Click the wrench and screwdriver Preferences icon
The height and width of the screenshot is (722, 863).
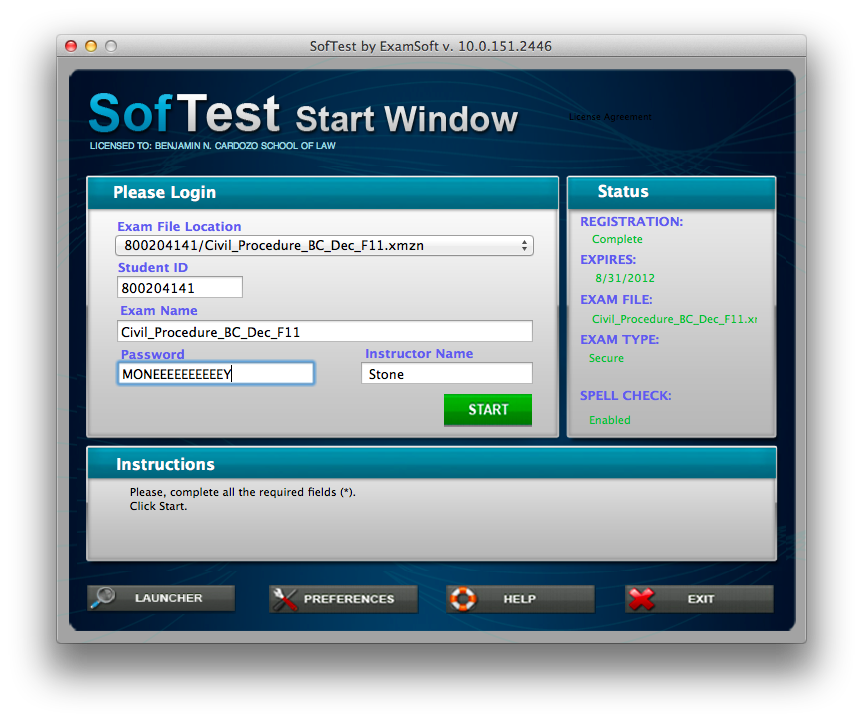[x=285, y=599]
